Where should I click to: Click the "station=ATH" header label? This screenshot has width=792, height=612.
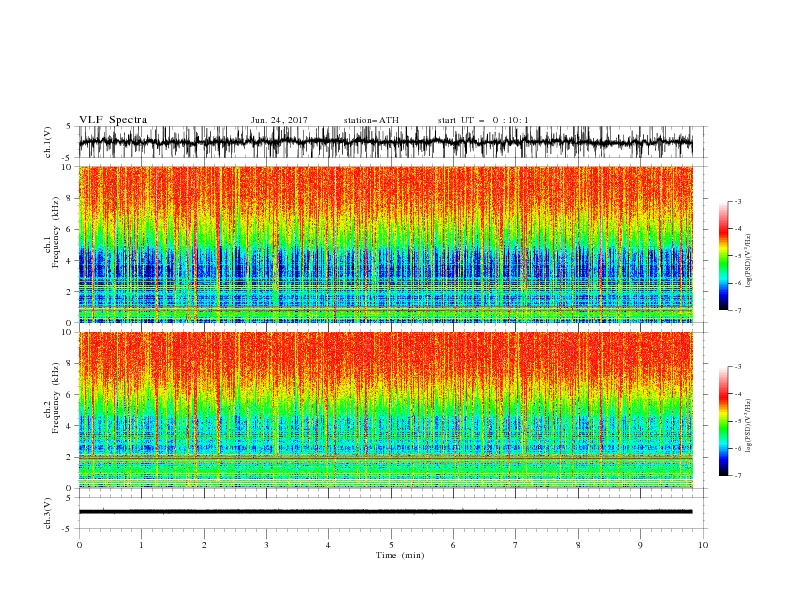[371, 120]
